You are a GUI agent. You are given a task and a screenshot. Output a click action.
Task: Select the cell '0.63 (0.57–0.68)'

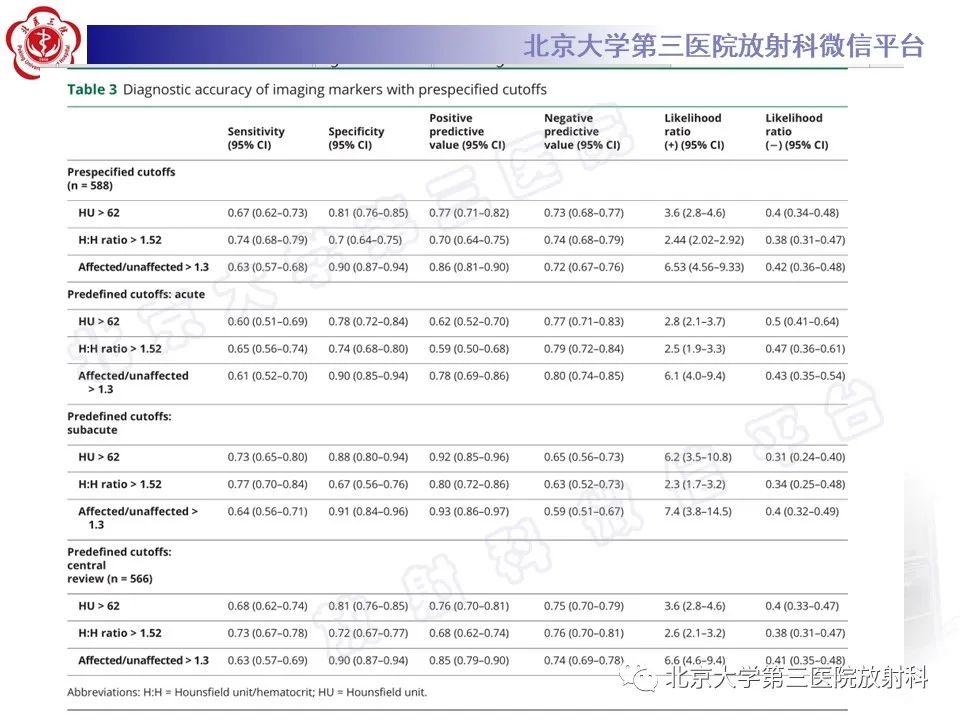tap(268, 267)
